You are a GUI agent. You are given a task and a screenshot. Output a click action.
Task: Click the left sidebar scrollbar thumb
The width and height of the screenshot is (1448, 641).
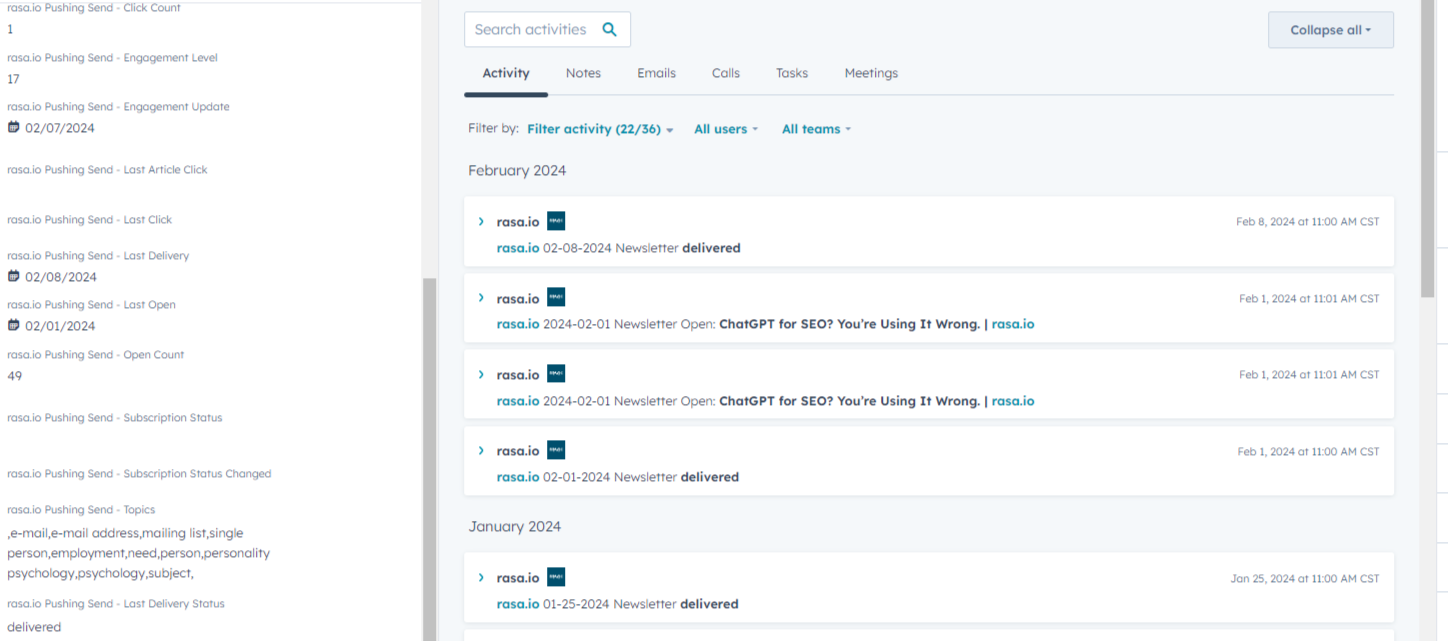click(x=428, y=459)
